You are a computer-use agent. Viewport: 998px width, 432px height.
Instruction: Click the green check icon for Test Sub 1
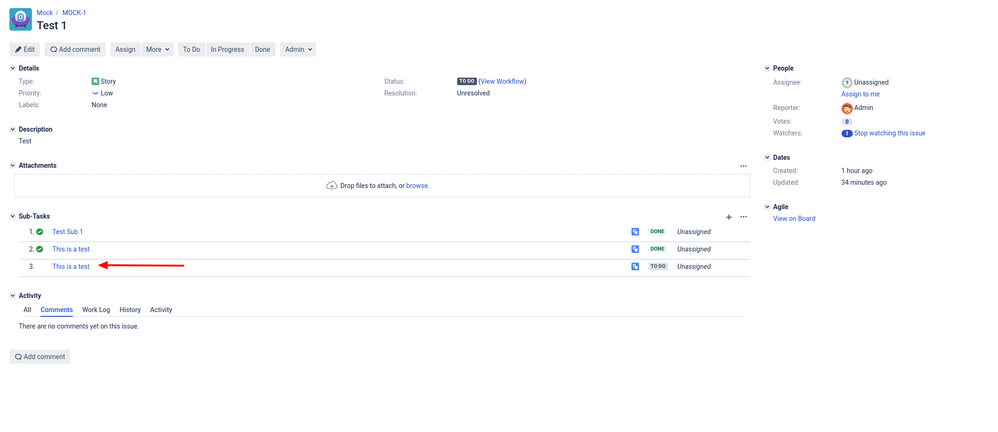[x=39, y=232]
